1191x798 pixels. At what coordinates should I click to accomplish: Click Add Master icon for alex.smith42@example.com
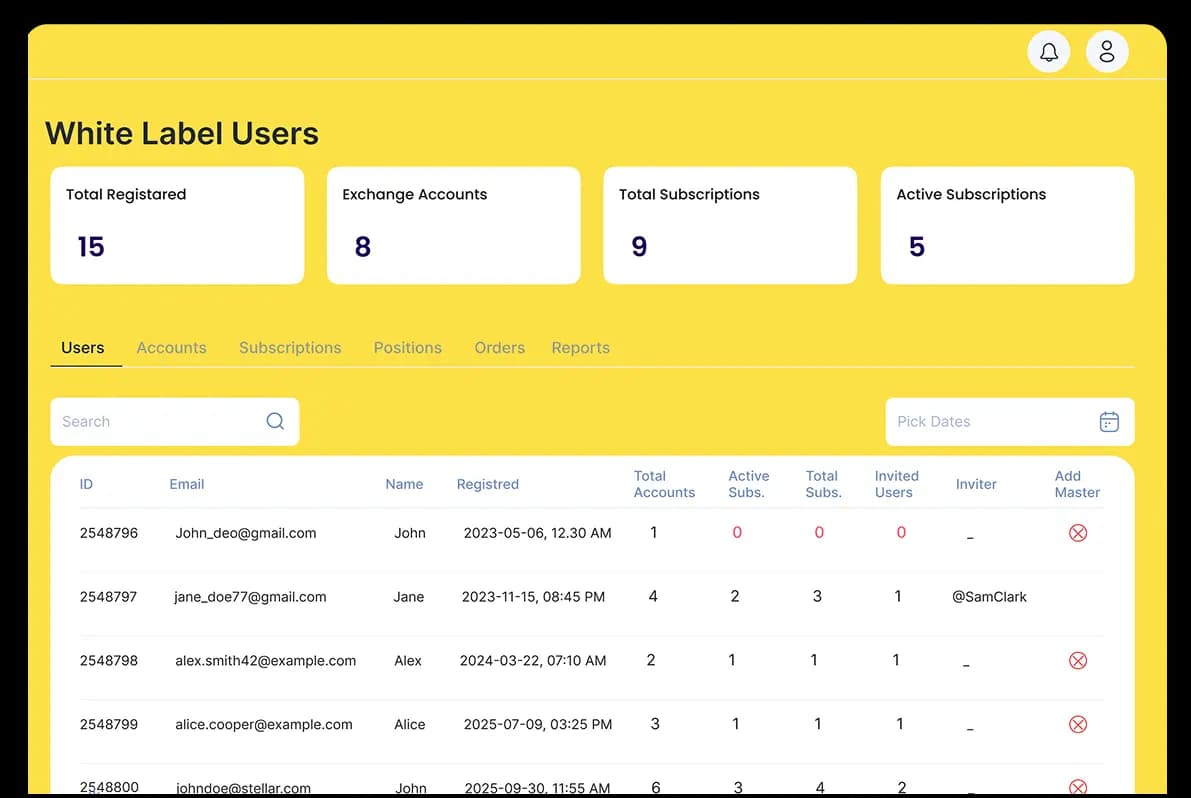1078,661
